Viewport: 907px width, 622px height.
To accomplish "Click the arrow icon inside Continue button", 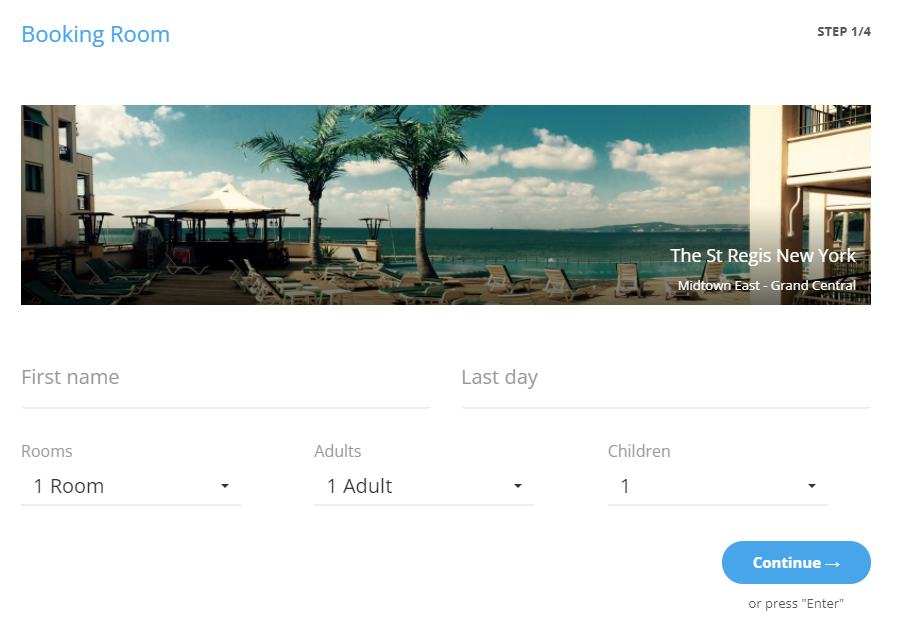I will point(832,564).
